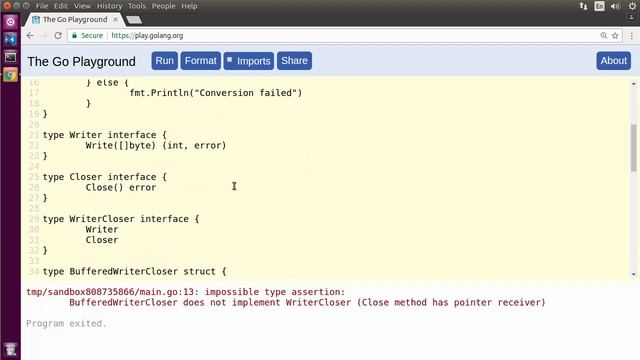Click the Chrome icon in the launcher

[10, 75]
